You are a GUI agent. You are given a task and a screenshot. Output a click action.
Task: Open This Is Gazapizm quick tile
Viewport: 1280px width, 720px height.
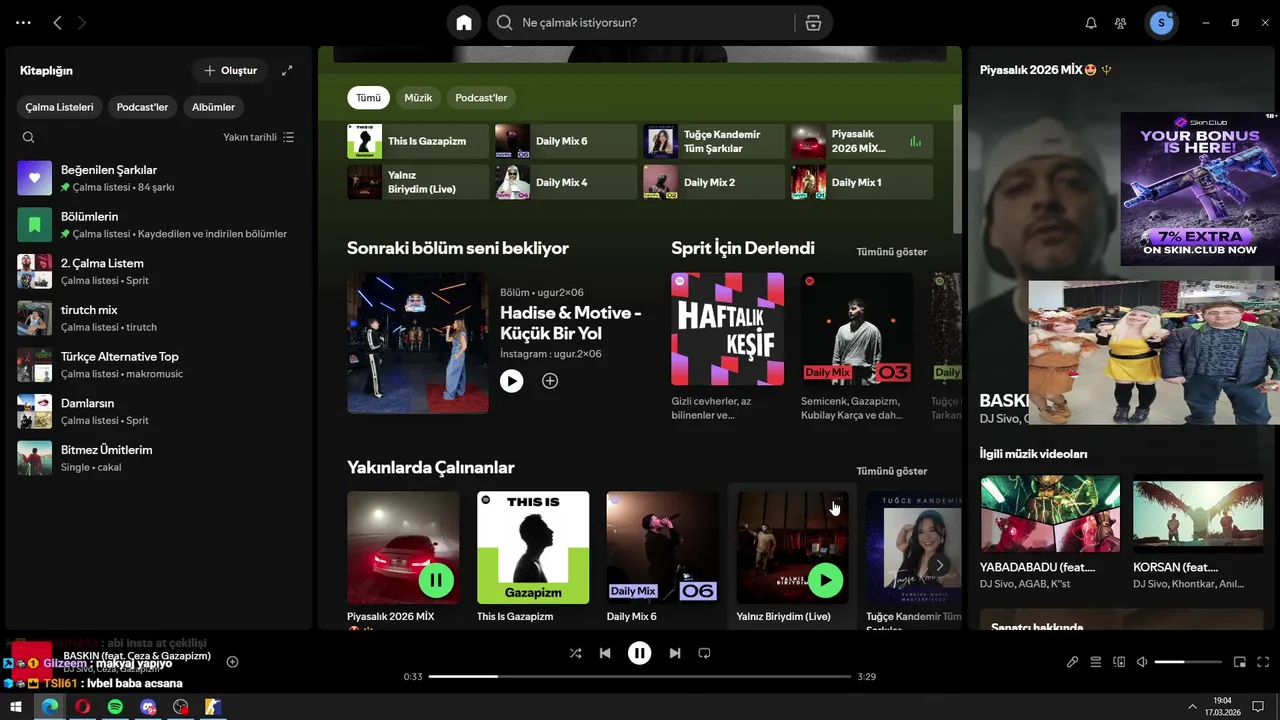pyautogui.click(x=418, y=141)
